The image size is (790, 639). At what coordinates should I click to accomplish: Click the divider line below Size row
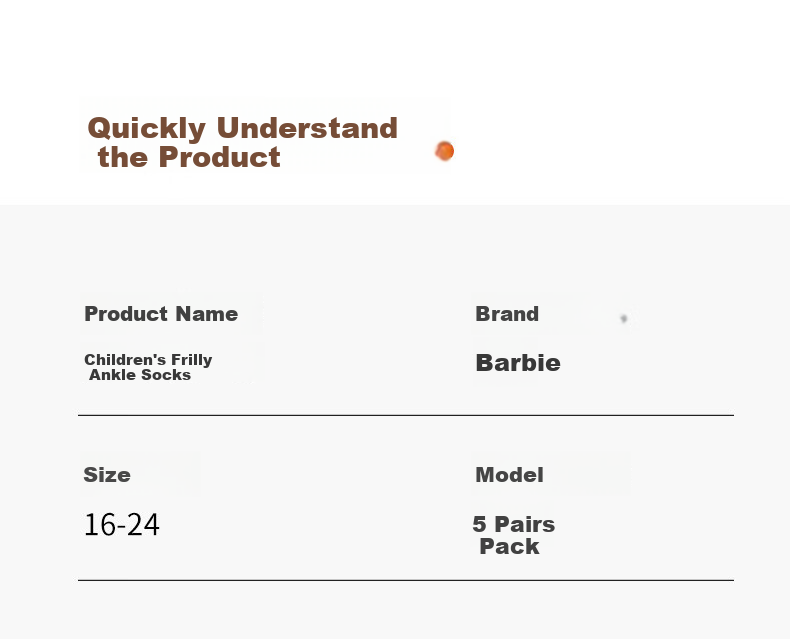[406, 580]
